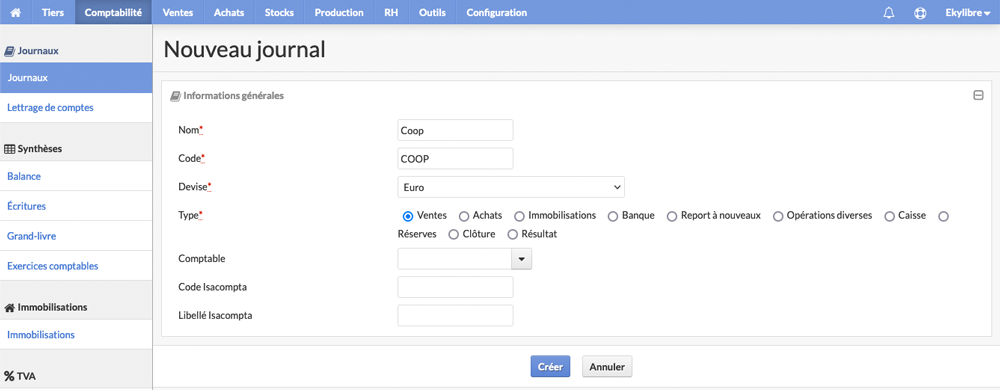The width and height of the screenshot is (1000, 390).
Task: Open the Stocks menu
Action: tap(279, 13)
